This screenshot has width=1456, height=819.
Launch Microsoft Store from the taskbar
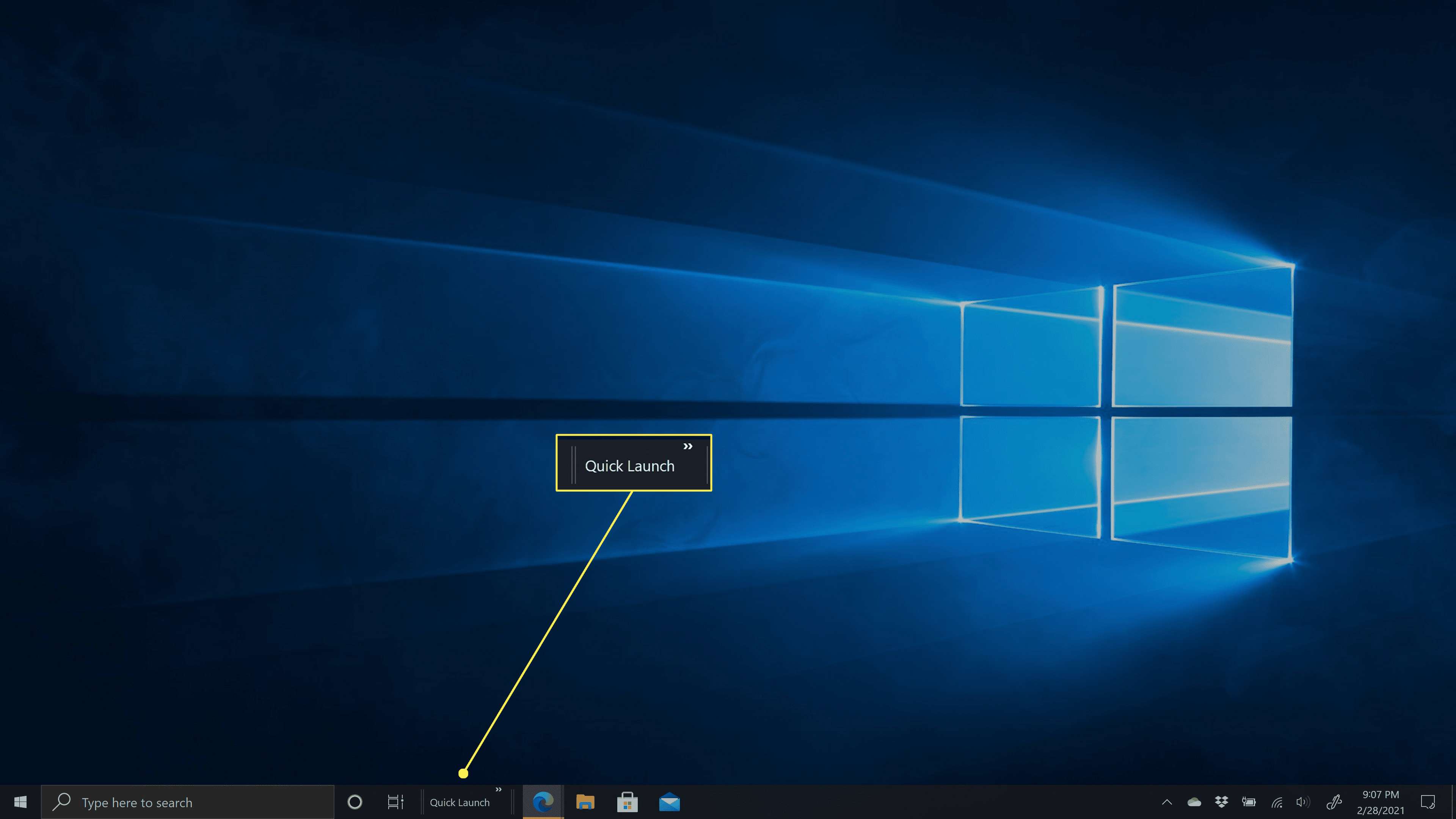(x=628, y=802)
